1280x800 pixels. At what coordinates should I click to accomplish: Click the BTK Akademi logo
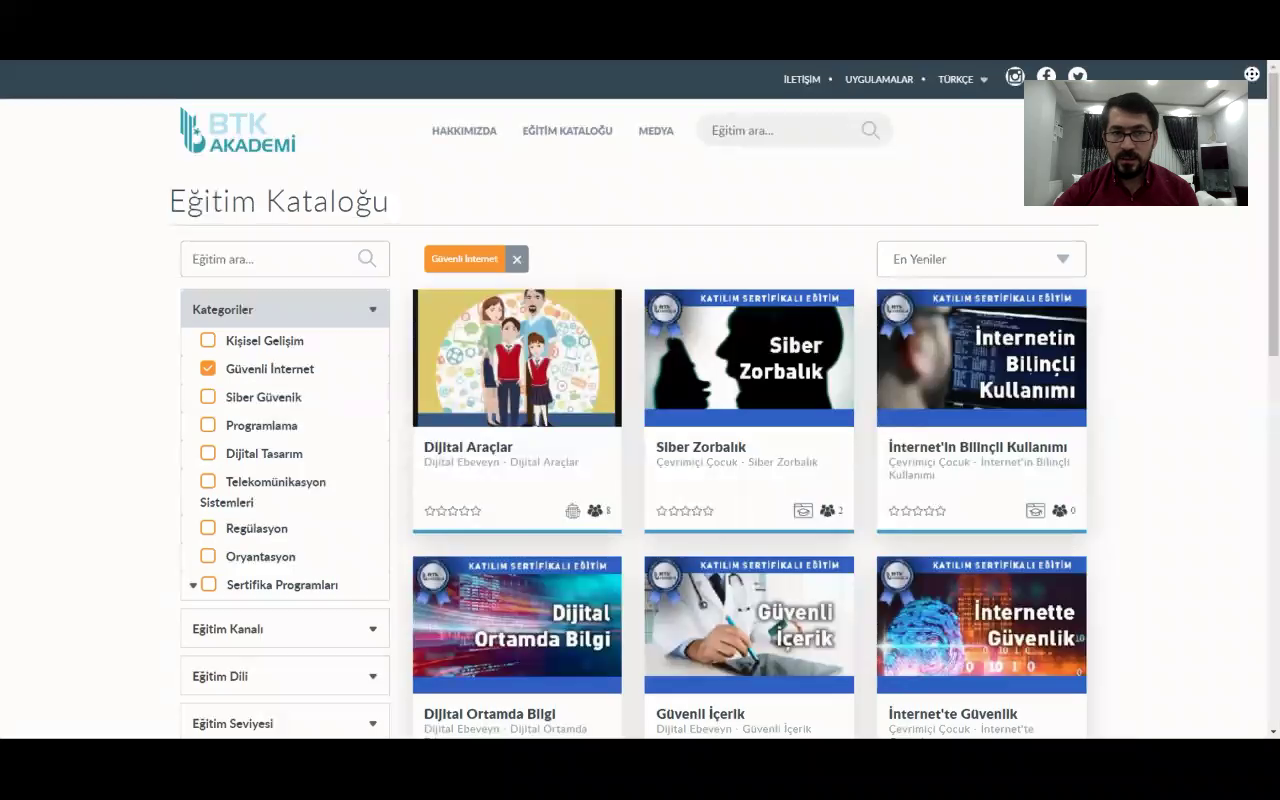(x=238, y=131)
